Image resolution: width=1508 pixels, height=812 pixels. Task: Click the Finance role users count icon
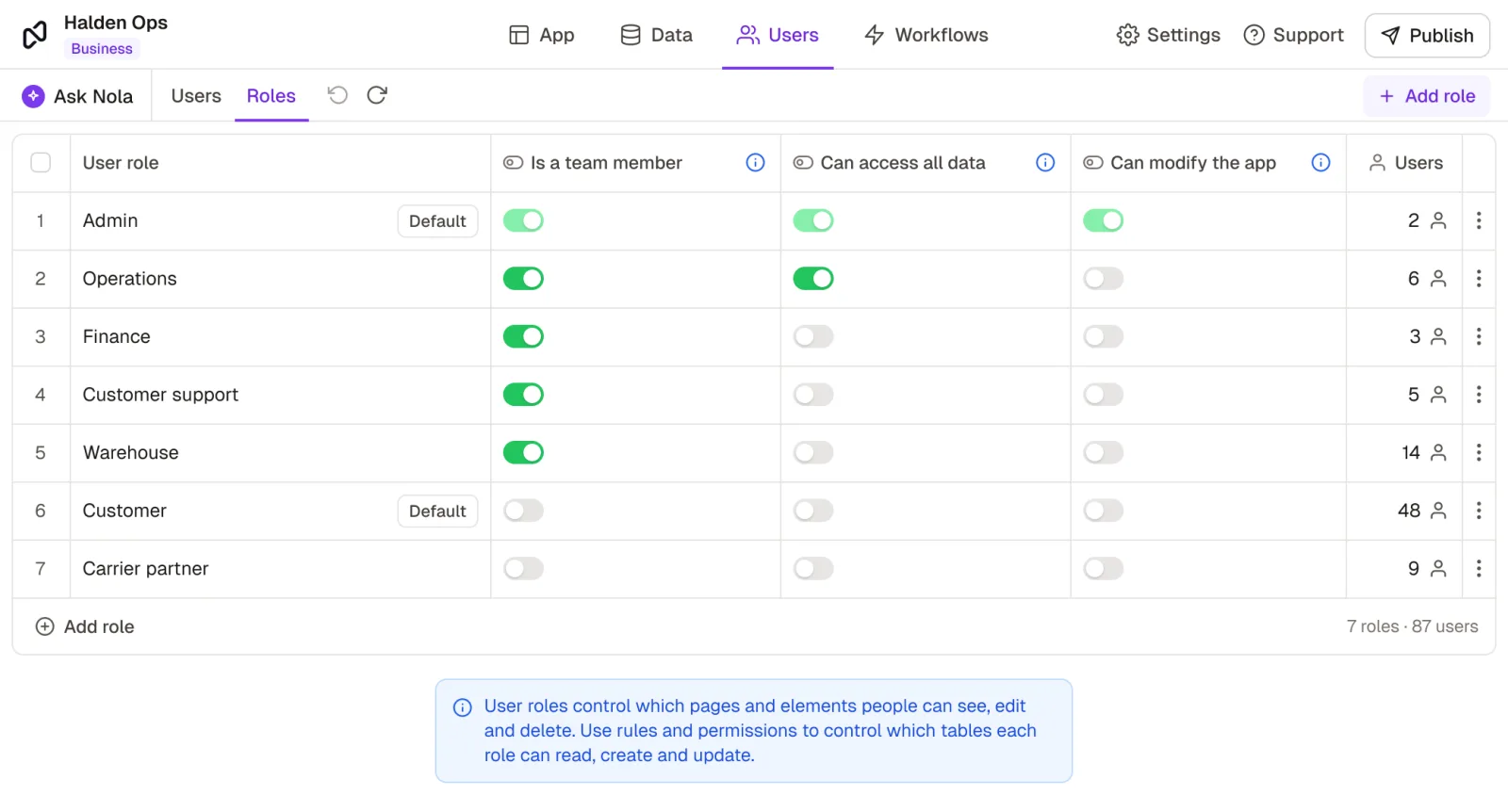tap(1438, 336)
